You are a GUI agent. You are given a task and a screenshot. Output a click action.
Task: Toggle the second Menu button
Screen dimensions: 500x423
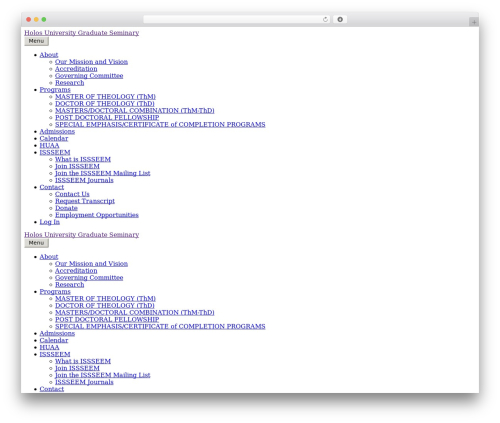click(36, 243)
